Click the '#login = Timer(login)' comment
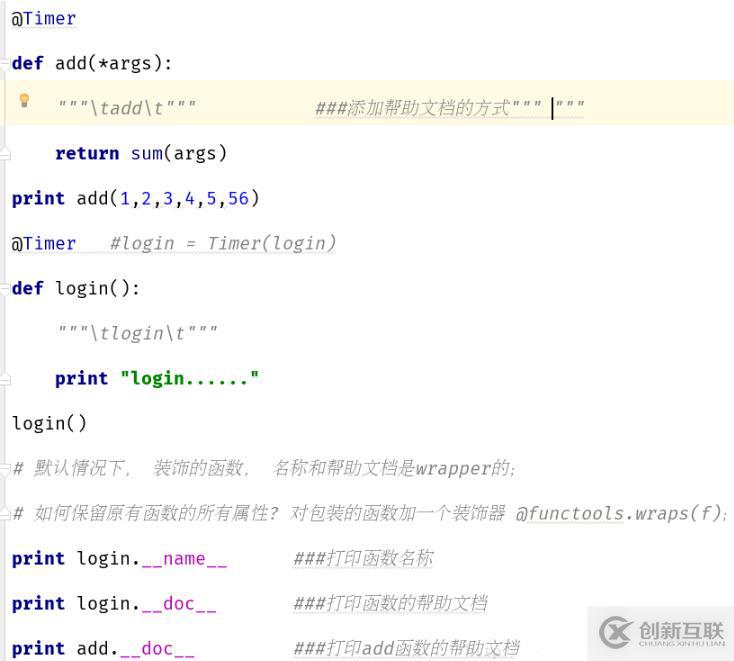Screen dimensions: 734x661 222,243
